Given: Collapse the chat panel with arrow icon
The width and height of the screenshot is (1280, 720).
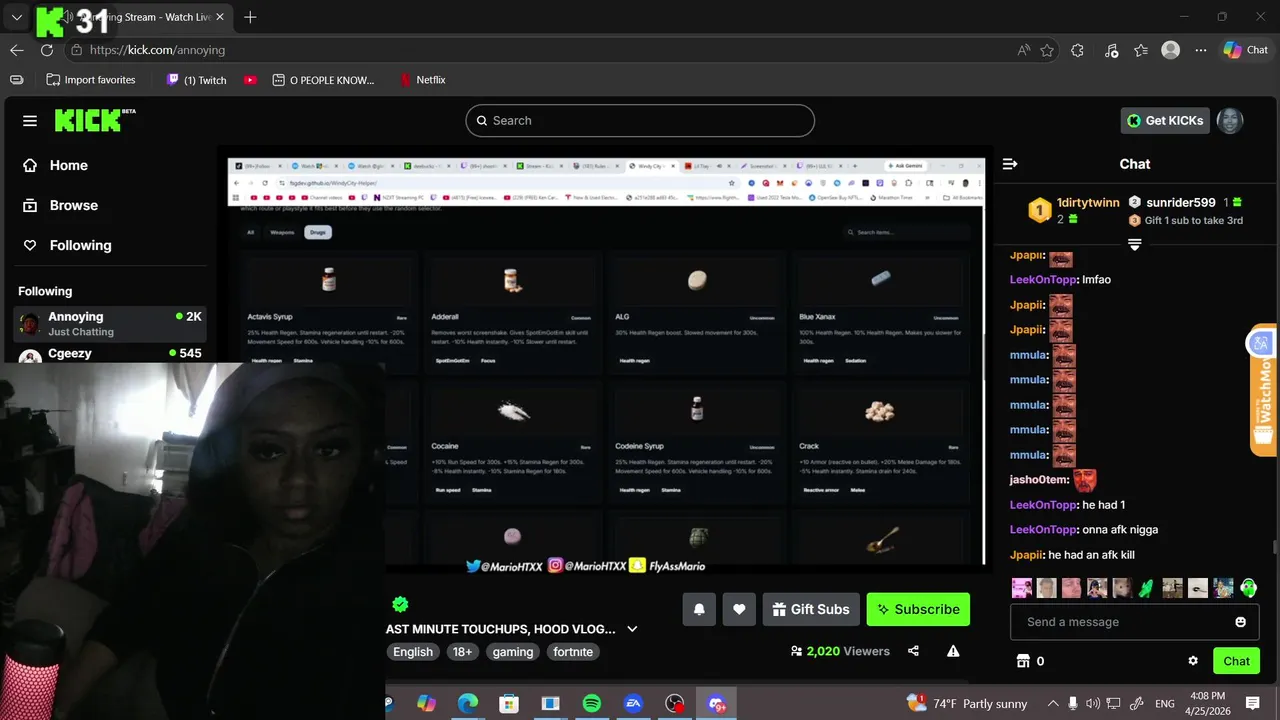Looking at the screenshot, I should pos(1010,164).
